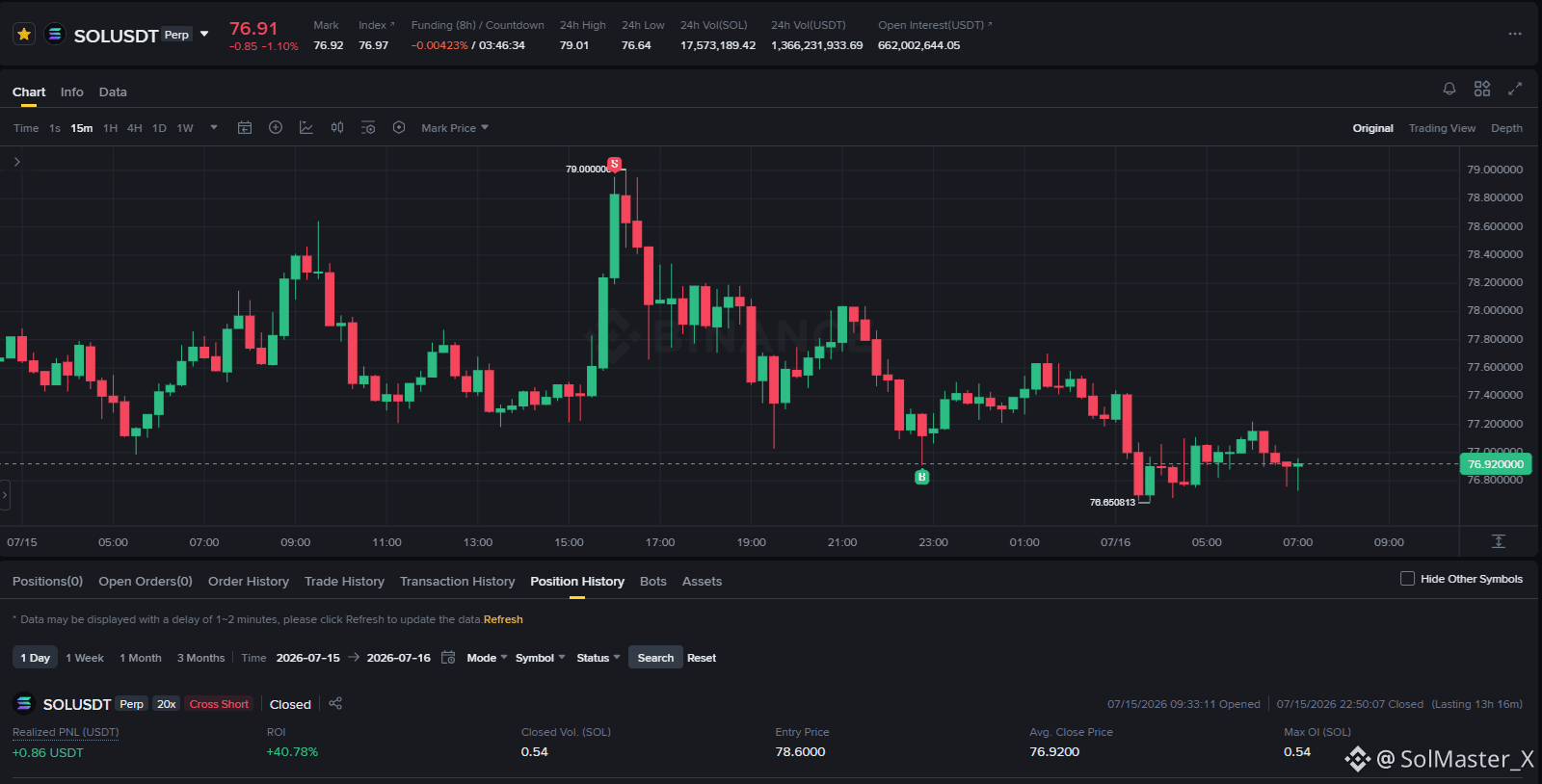Image resolution: width=1542 pixels, height=784 pixels.
Task: Open Open Orders(0) tab
Action: pyautogui.click(x=146, y=582)
